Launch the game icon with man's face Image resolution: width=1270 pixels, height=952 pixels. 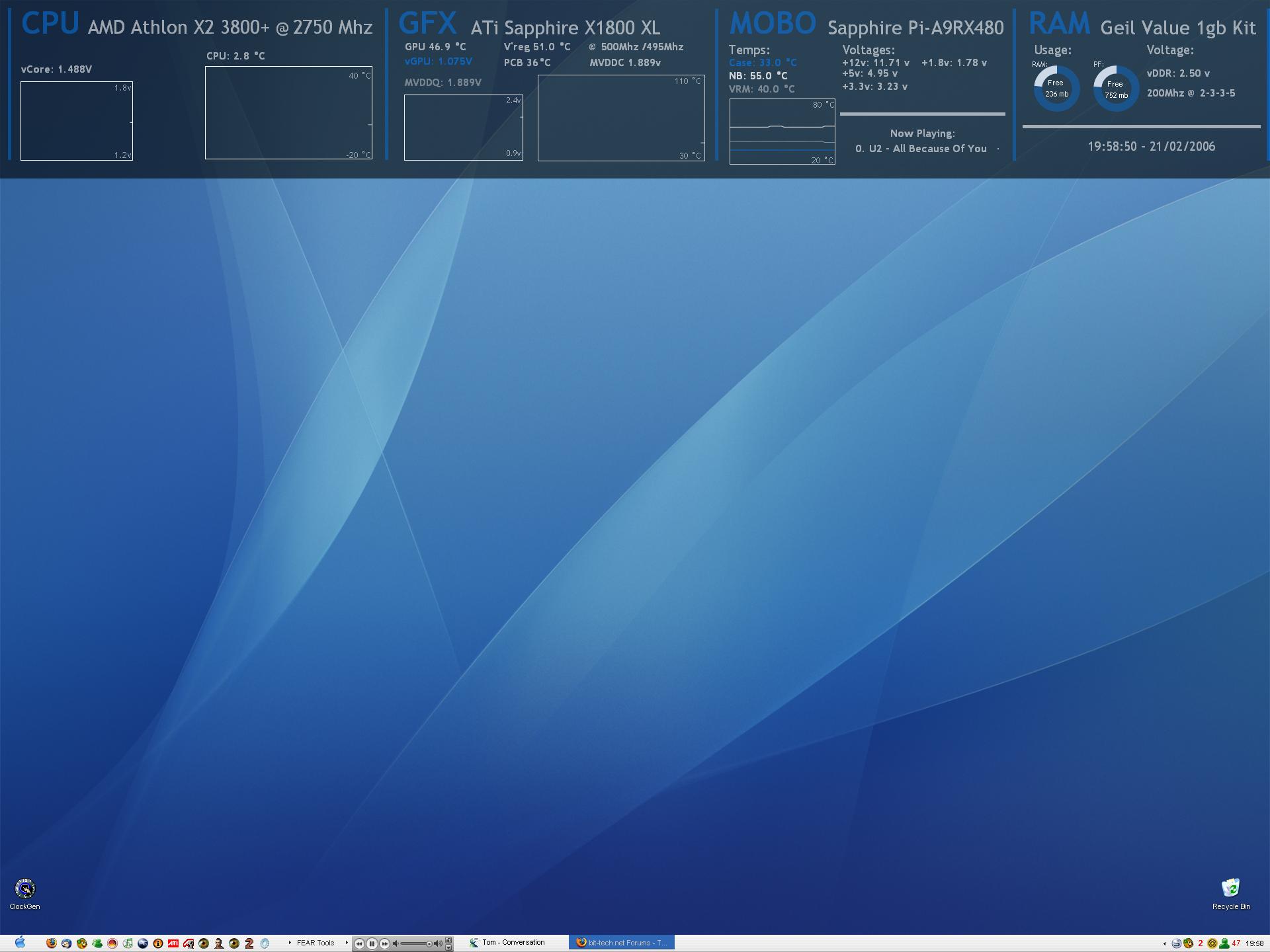[x=219, y=943]
